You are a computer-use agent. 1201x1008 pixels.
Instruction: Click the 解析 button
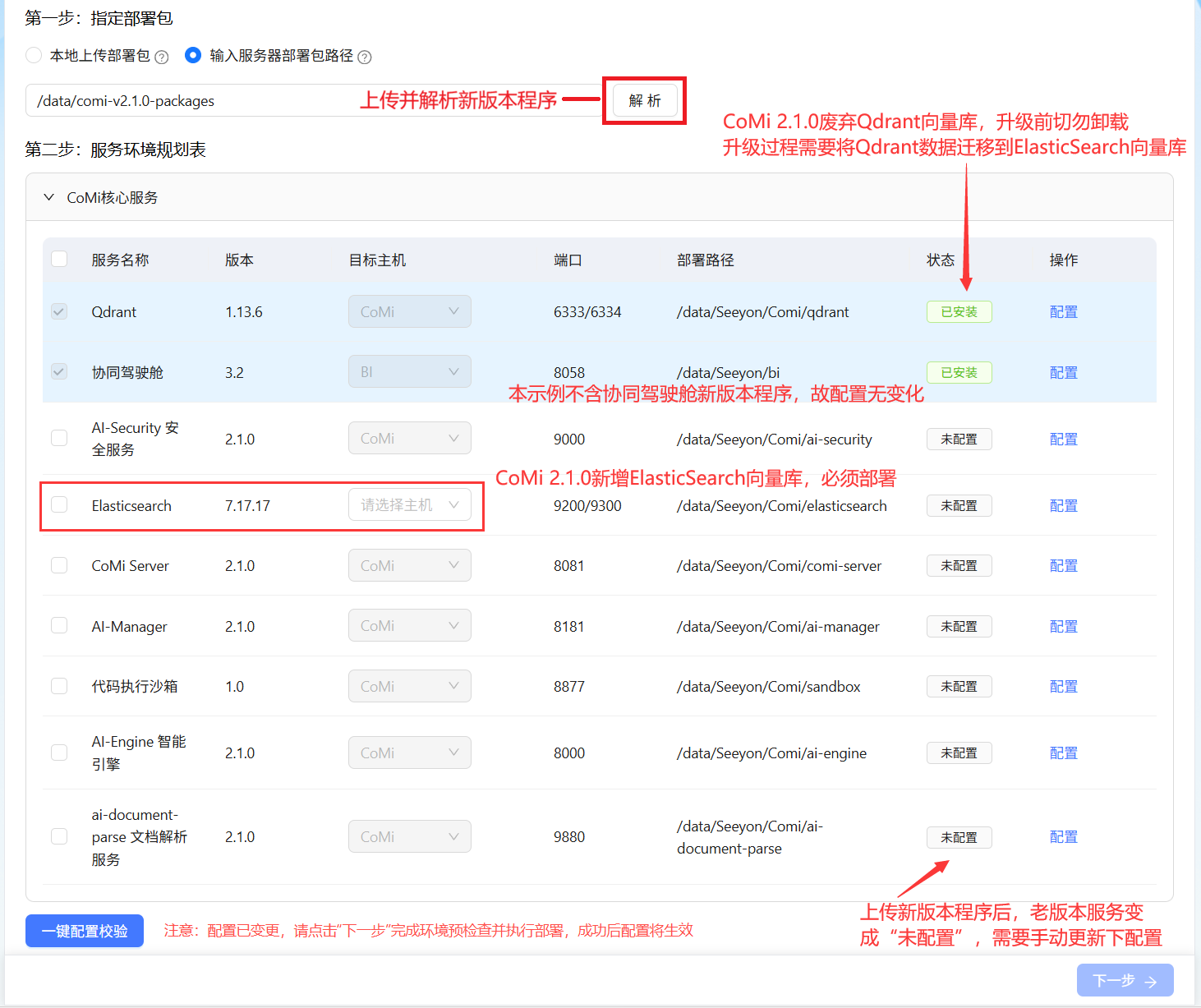point(645,100)
